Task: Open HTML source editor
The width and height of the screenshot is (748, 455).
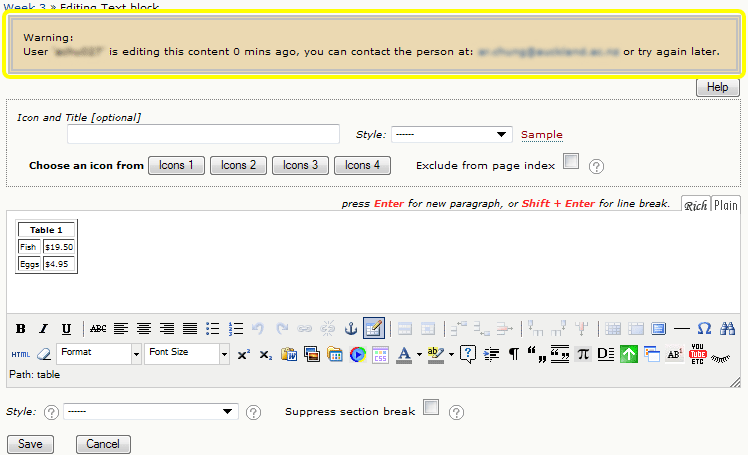Action: tap(21, 354)
